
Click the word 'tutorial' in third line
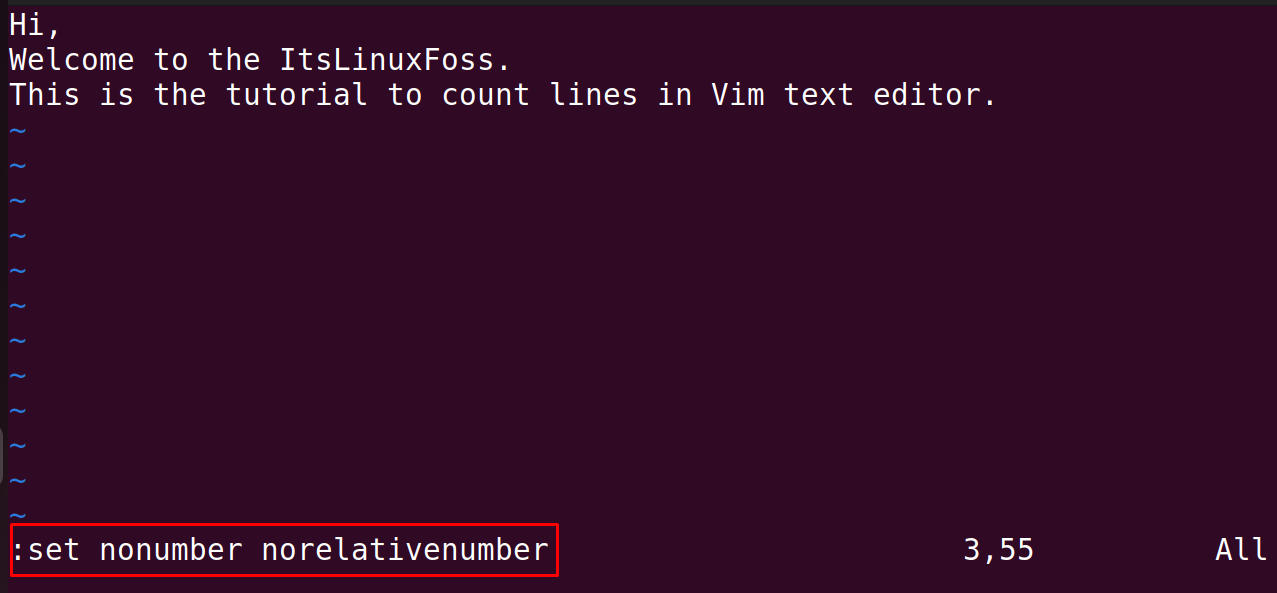click(x=297, y=95)
